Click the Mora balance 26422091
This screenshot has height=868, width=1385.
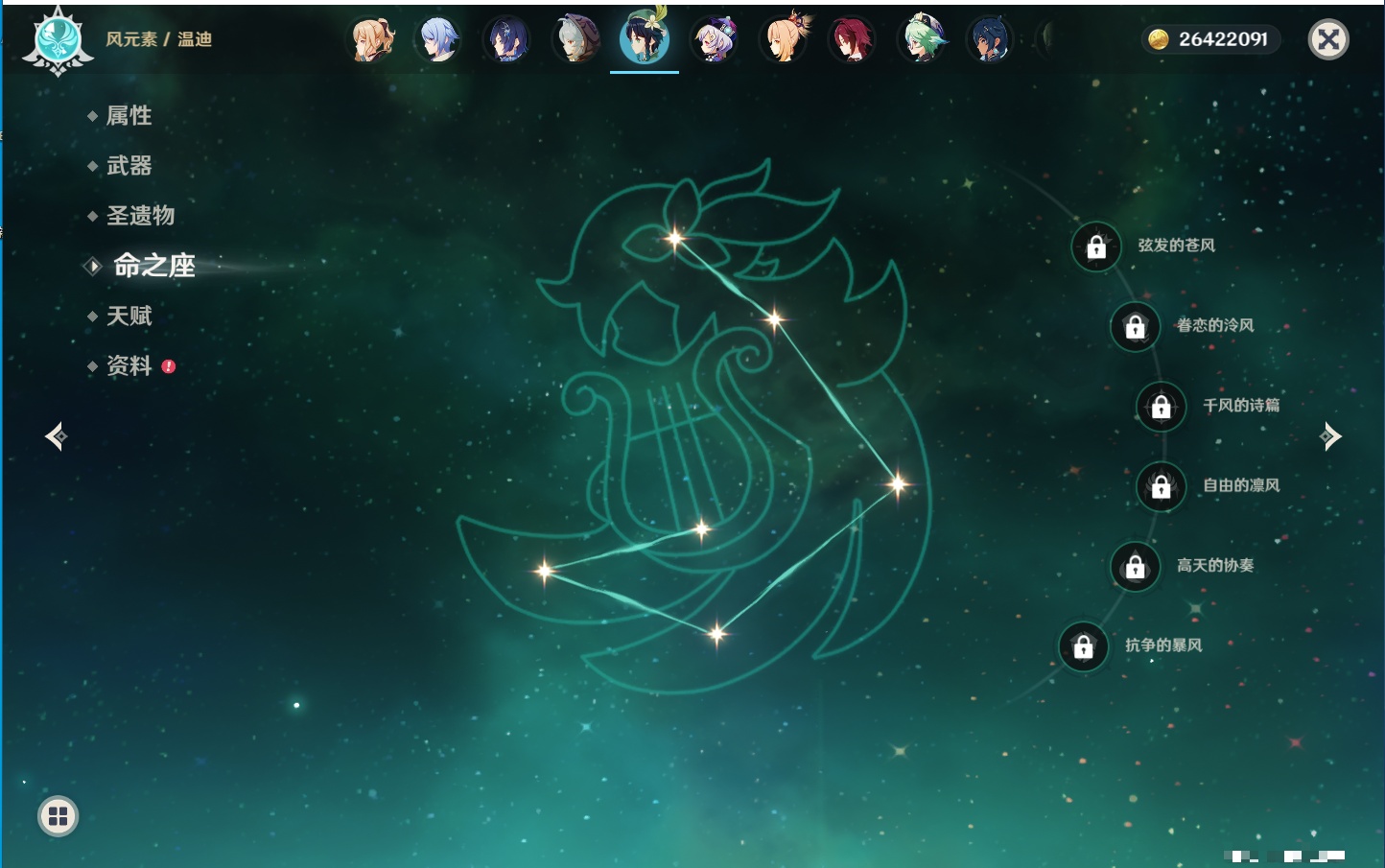(1223, 39)
